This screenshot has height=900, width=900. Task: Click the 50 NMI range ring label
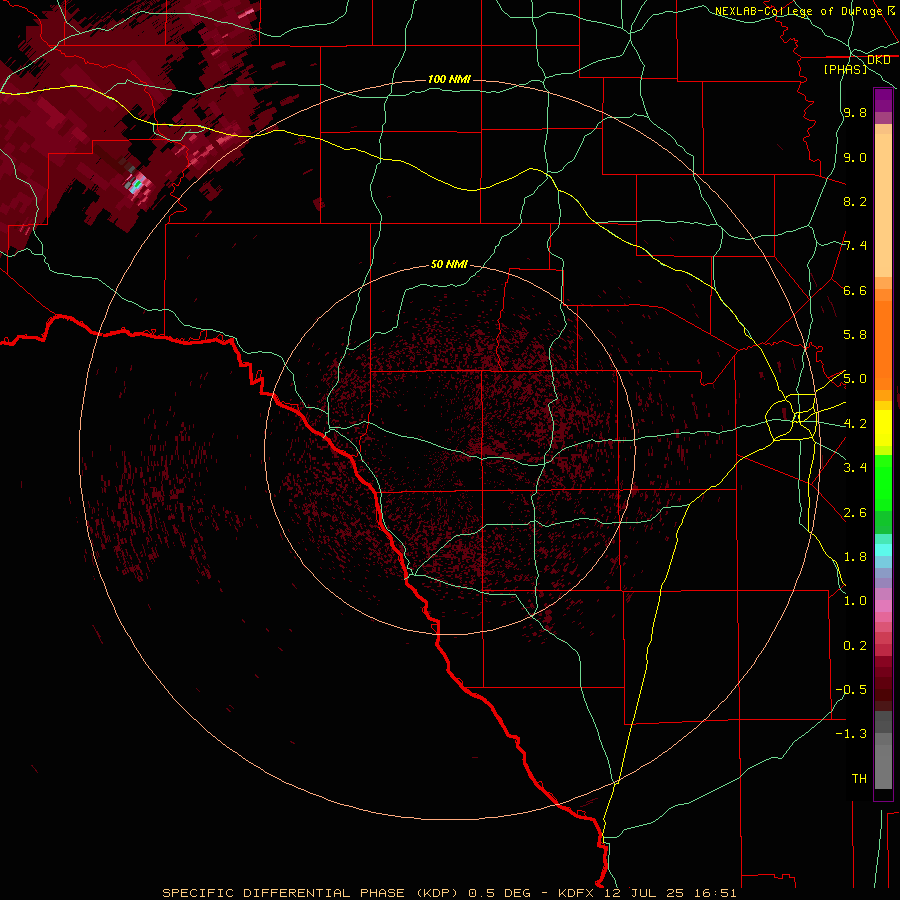pos(449,264)
